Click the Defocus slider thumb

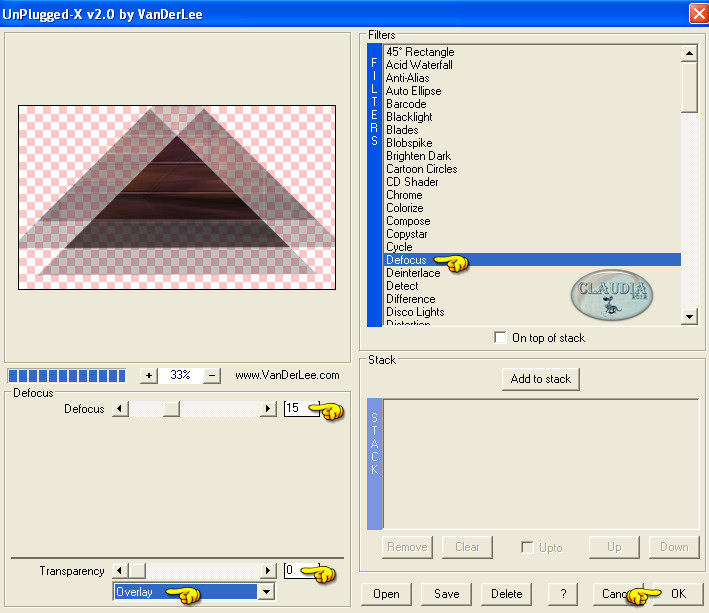click(x=171, y=409)
